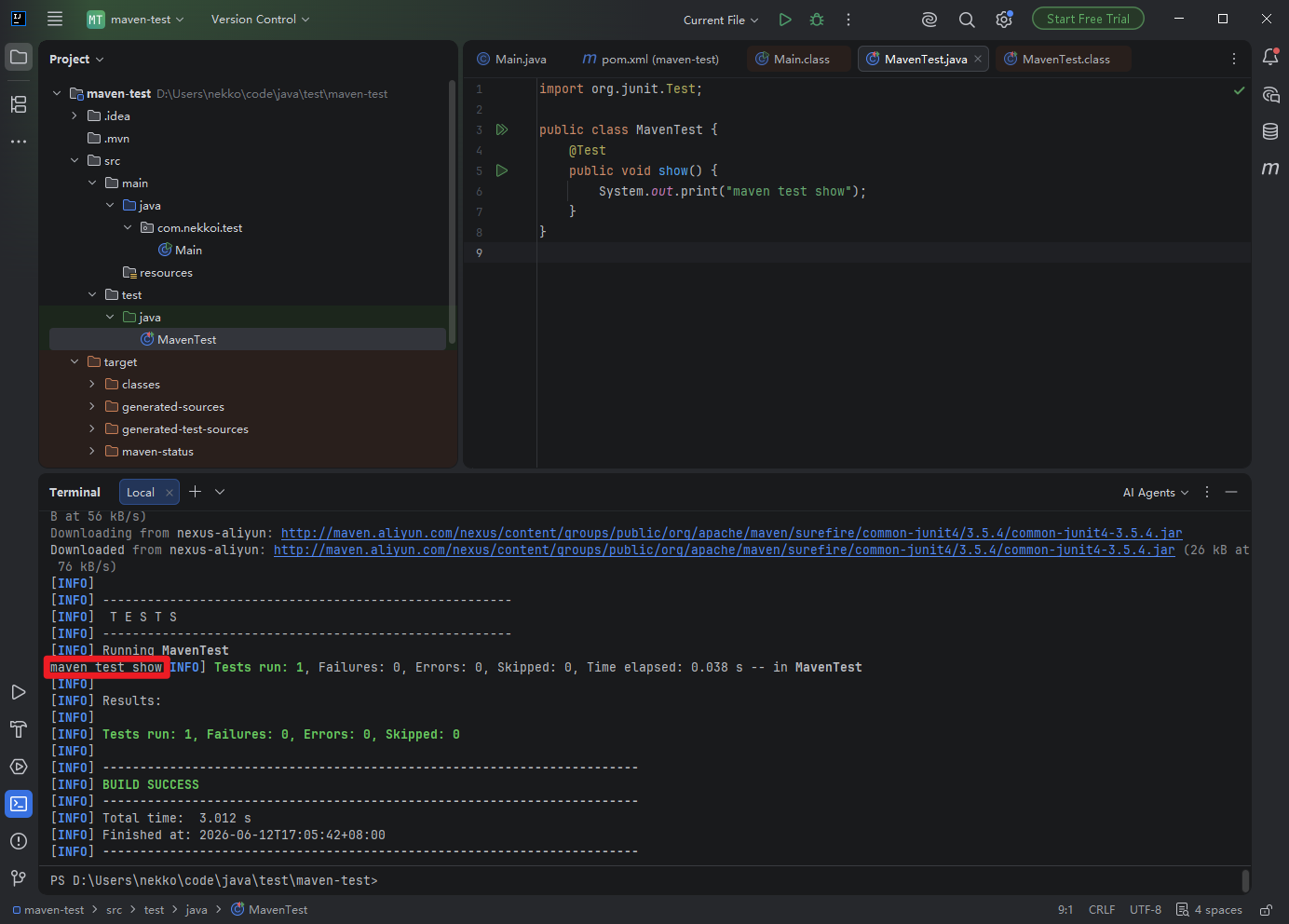Open the main hamburger menu
The width and height of the screenshot is (1289, 924).
tap(55, 19)
